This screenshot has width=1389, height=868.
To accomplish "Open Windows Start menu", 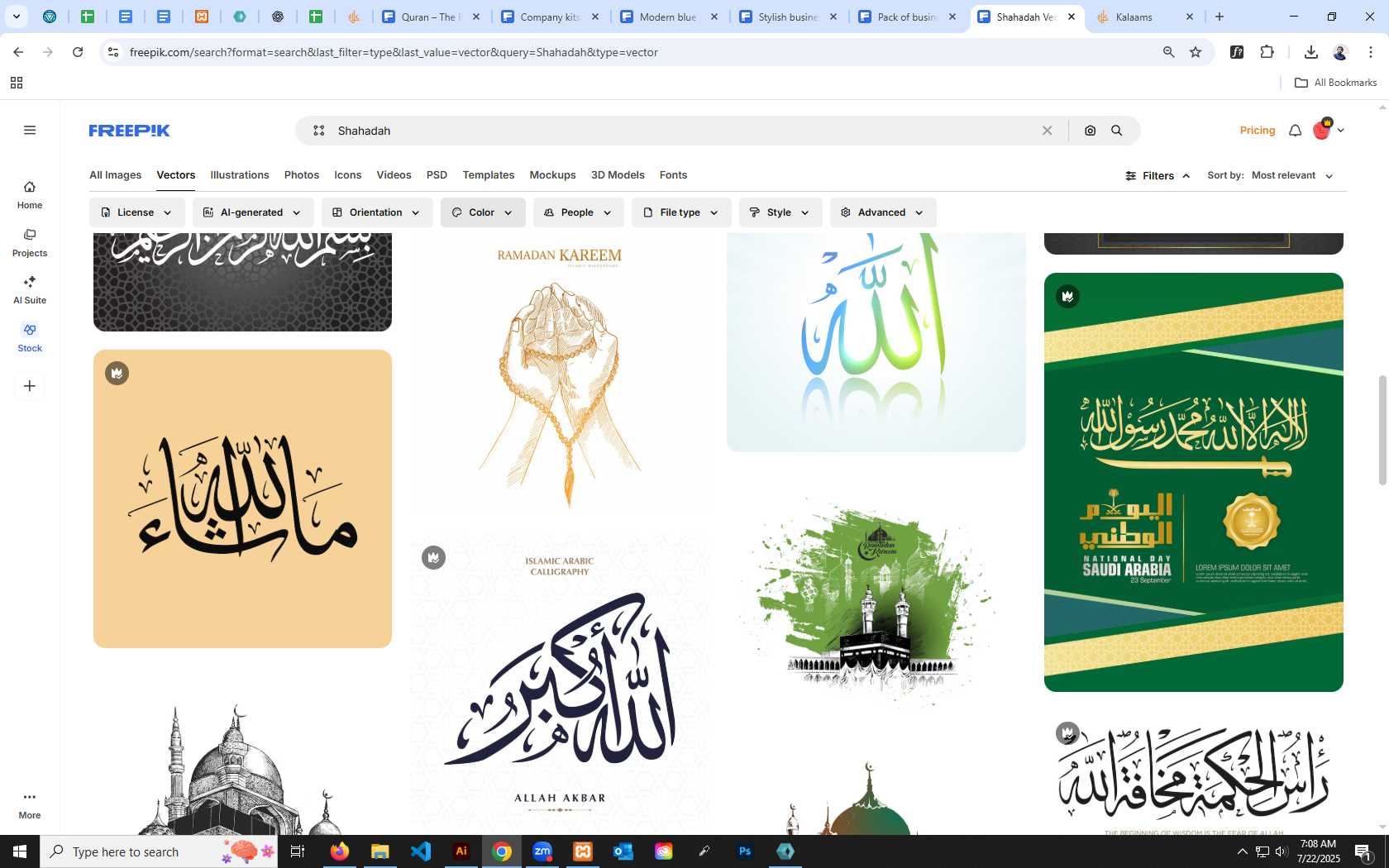I will click(20, 851).
